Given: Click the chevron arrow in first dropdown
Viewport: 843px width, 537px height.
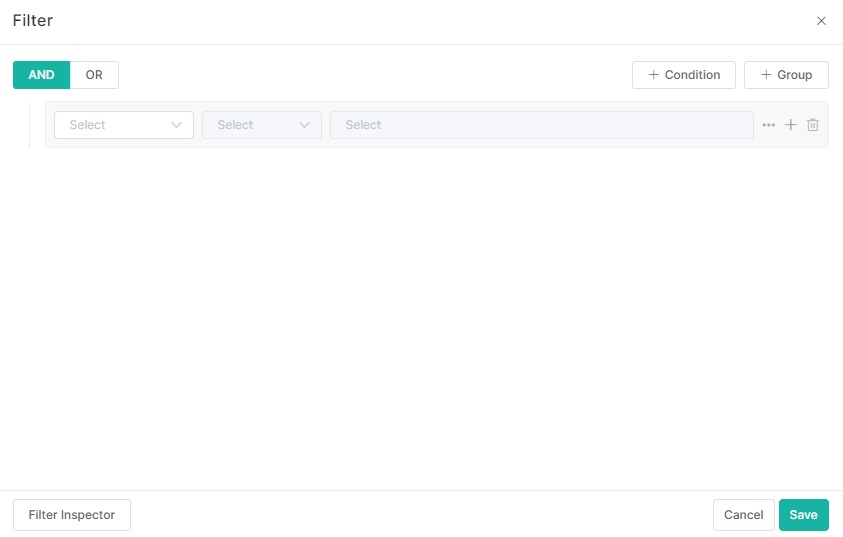Looking at the screenshot, I should point(177,125).
